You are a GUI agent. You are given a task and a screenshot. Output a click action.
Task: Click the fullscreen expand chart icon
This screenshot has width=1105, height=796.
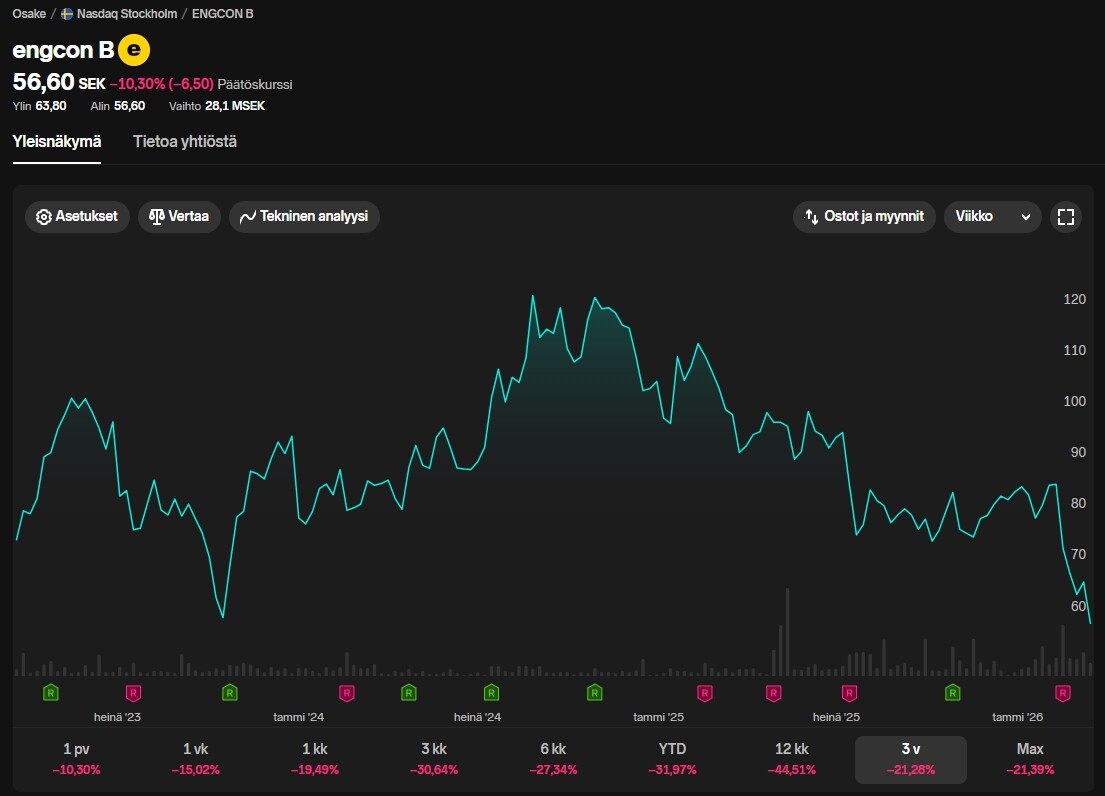pyautogui.click(x=1065, y=217)
